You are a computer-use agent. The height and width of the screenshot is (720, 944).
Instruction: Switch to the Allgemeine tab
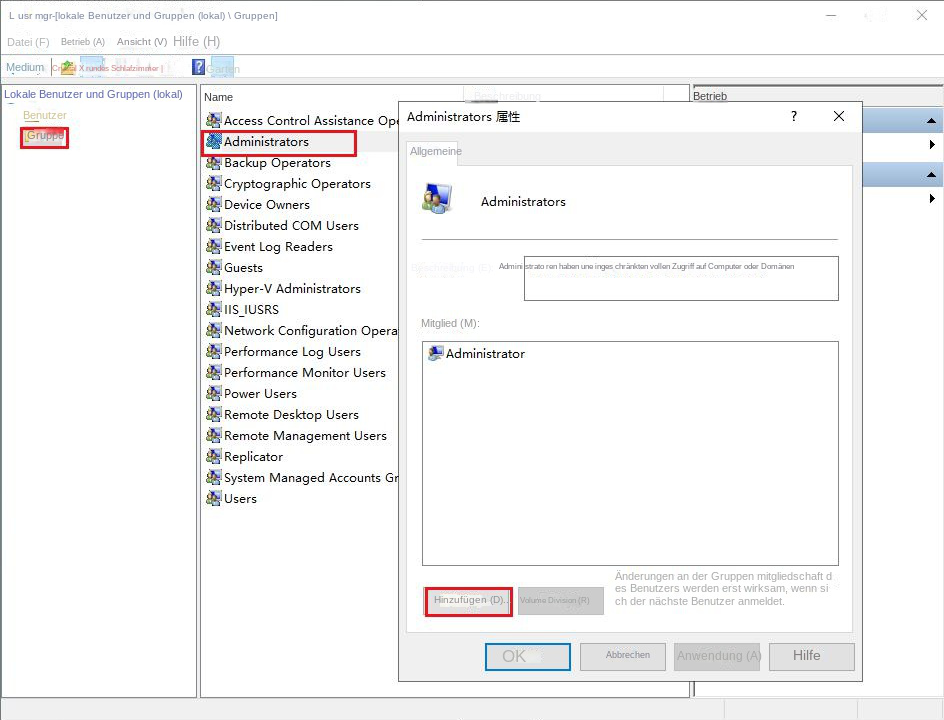point(434,151)
